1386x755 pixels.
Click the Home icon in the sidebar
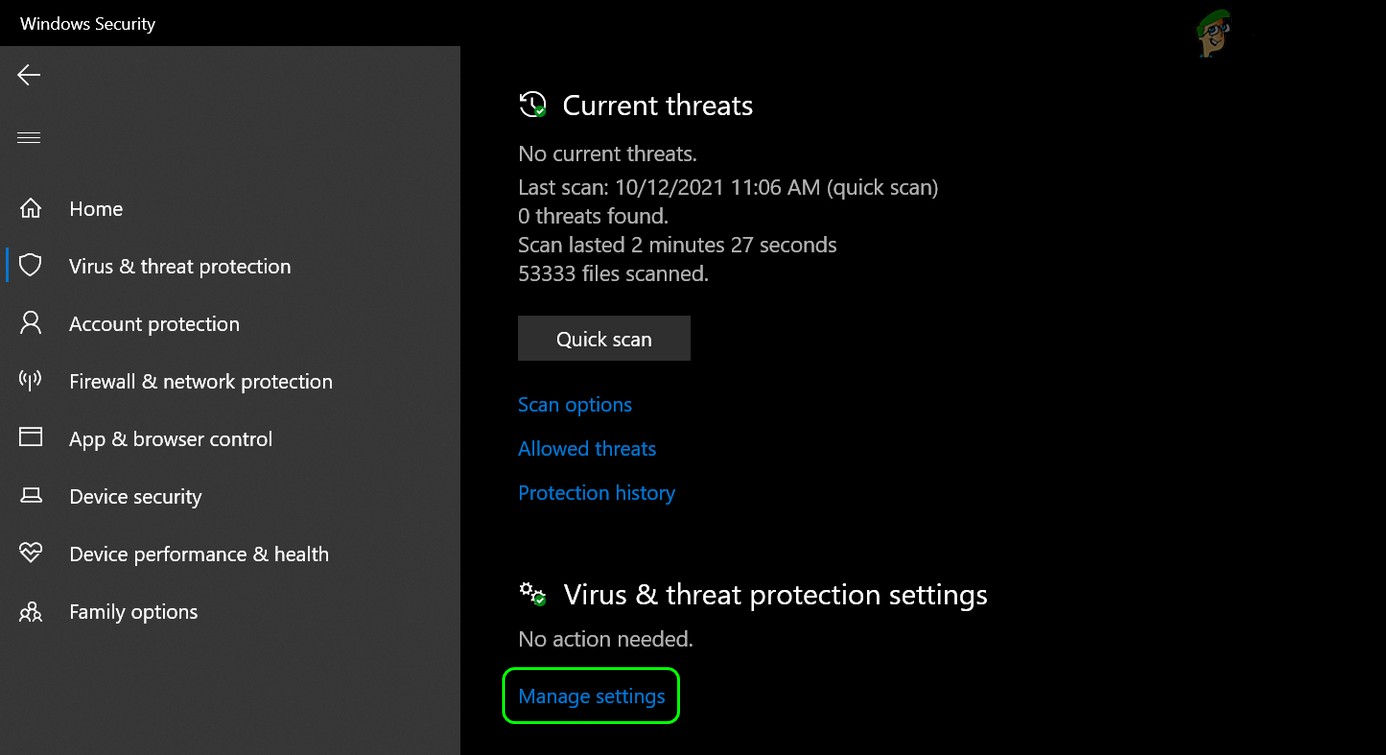31,208
